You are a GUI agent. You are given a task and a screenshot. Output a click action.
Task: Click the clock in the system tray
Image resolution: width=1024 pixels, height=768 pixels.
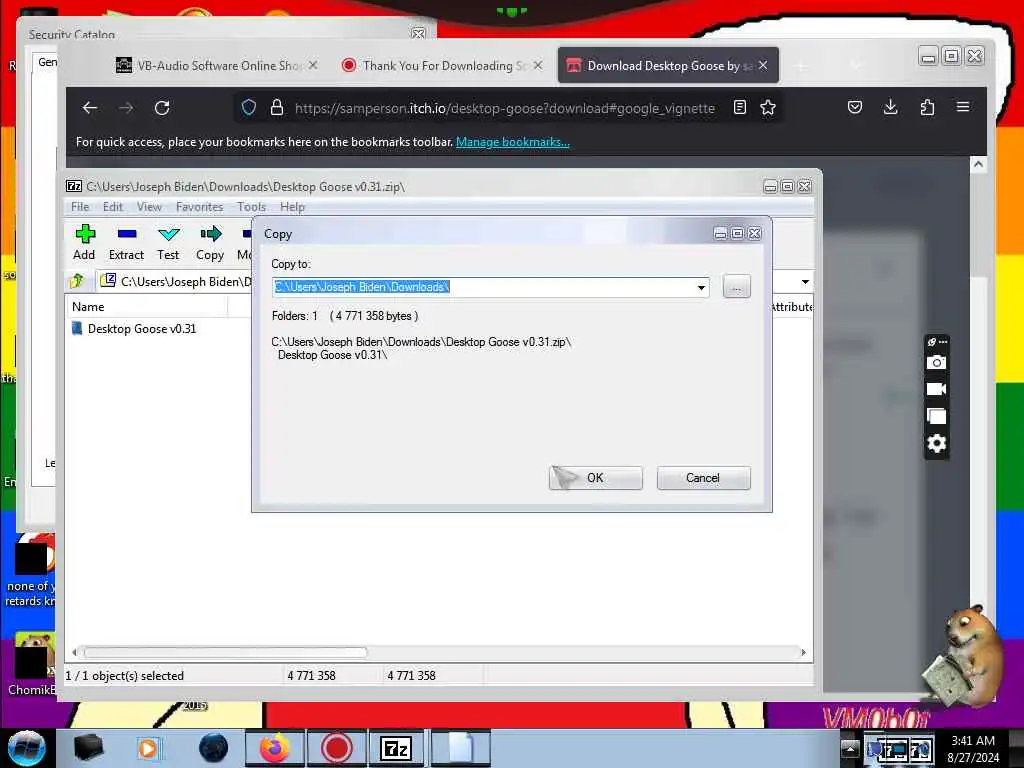pyautogui.click(x=973, y=748)
